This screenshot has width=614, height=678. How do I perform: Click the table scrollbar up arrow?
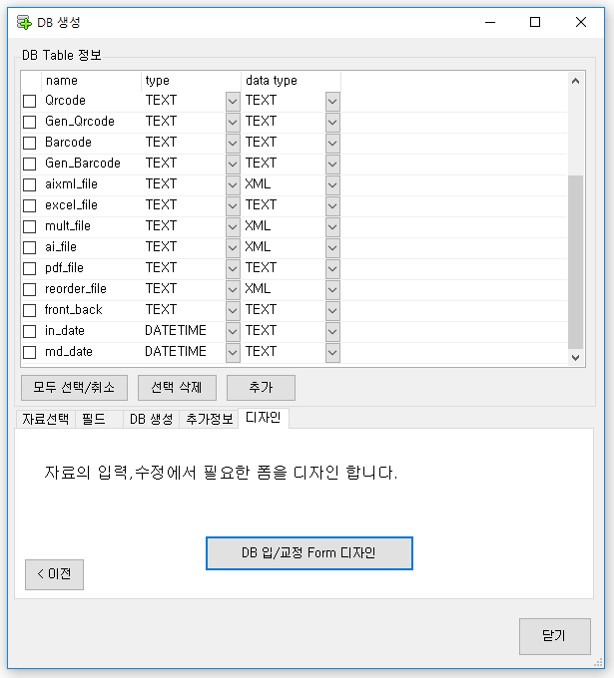575,81
